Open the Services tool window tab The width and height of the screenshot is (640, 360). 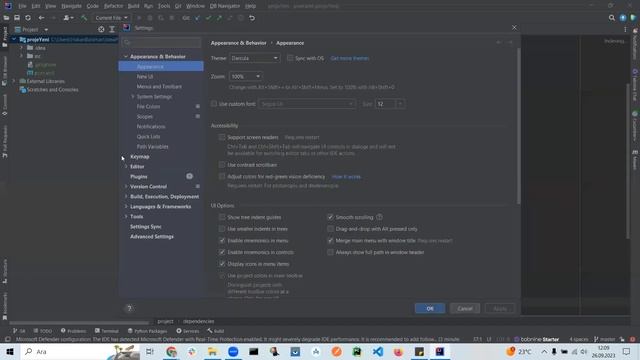tap(188, 331)
